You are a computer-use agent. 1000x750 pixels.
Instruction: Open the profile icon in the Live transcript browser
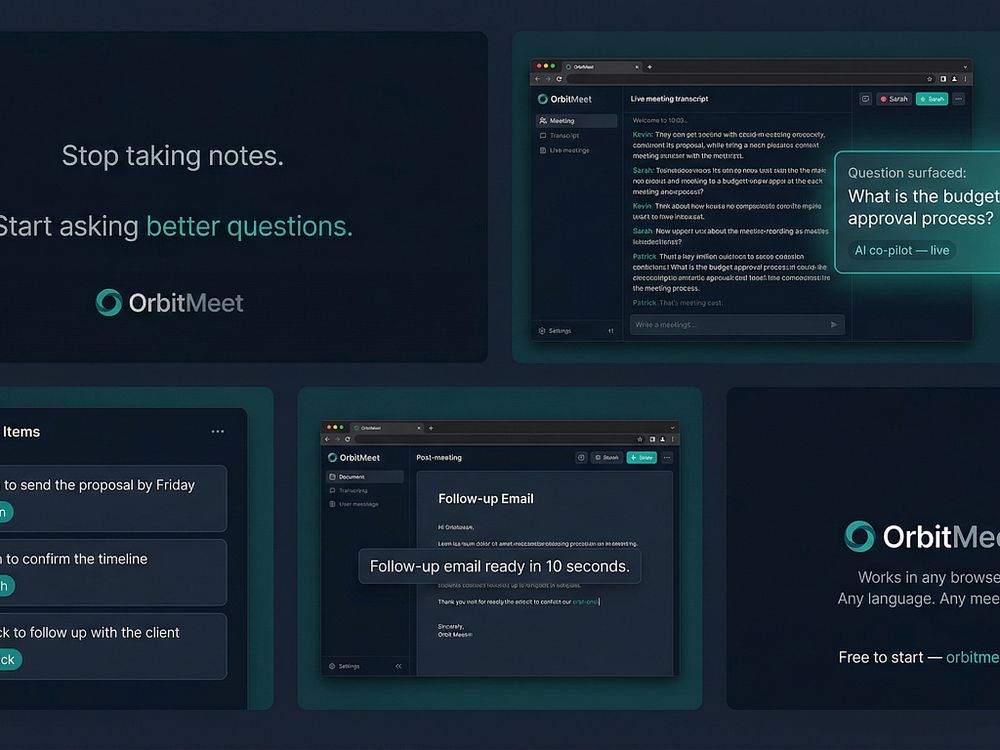click(x=954, y=79)
